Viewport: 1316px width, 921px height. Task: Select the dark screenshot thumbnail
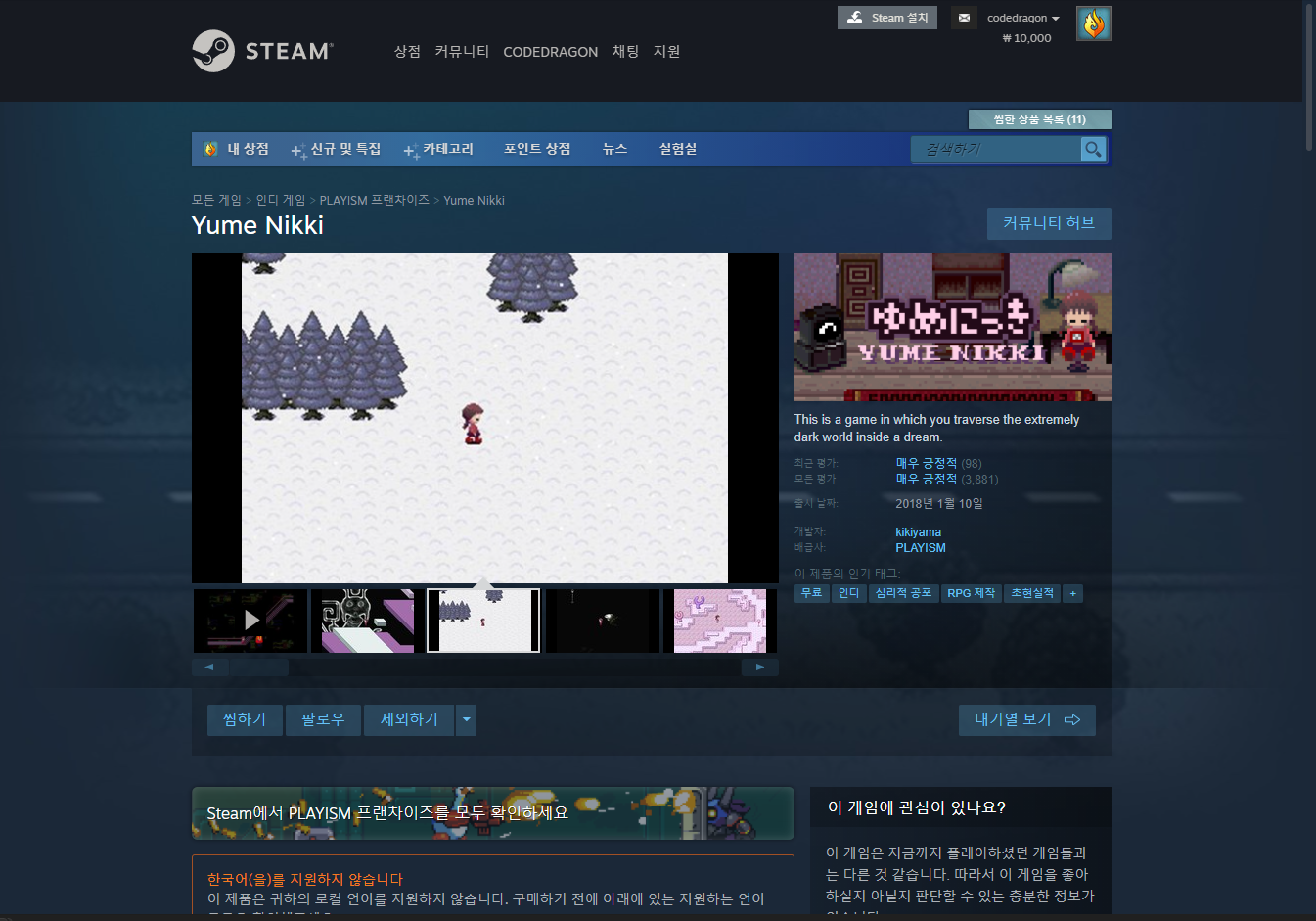pos(603,621)
